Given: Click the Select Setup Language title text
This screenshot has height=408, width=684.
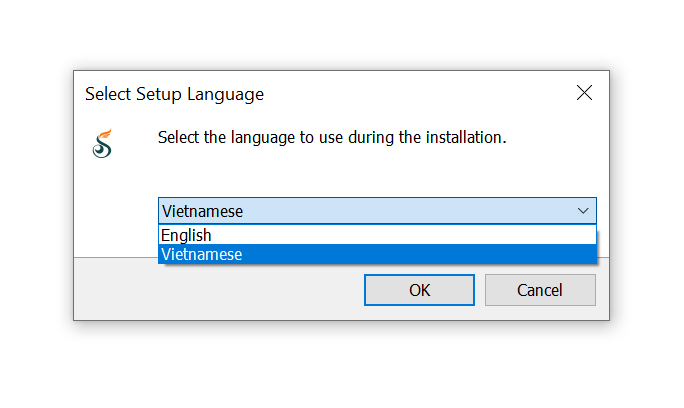Looking at the screenshot, I should coord(174,94).
